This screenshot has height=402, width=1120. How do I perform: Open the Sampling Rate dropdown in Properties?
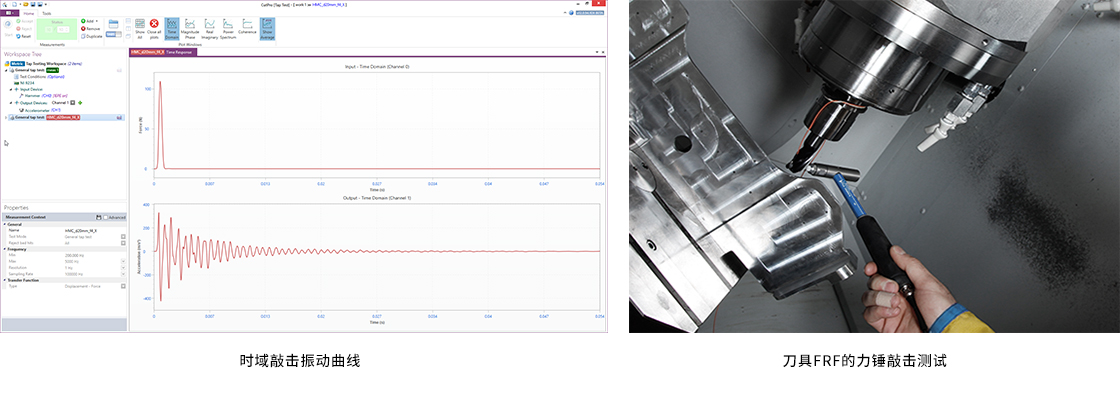tap(123, 272)
